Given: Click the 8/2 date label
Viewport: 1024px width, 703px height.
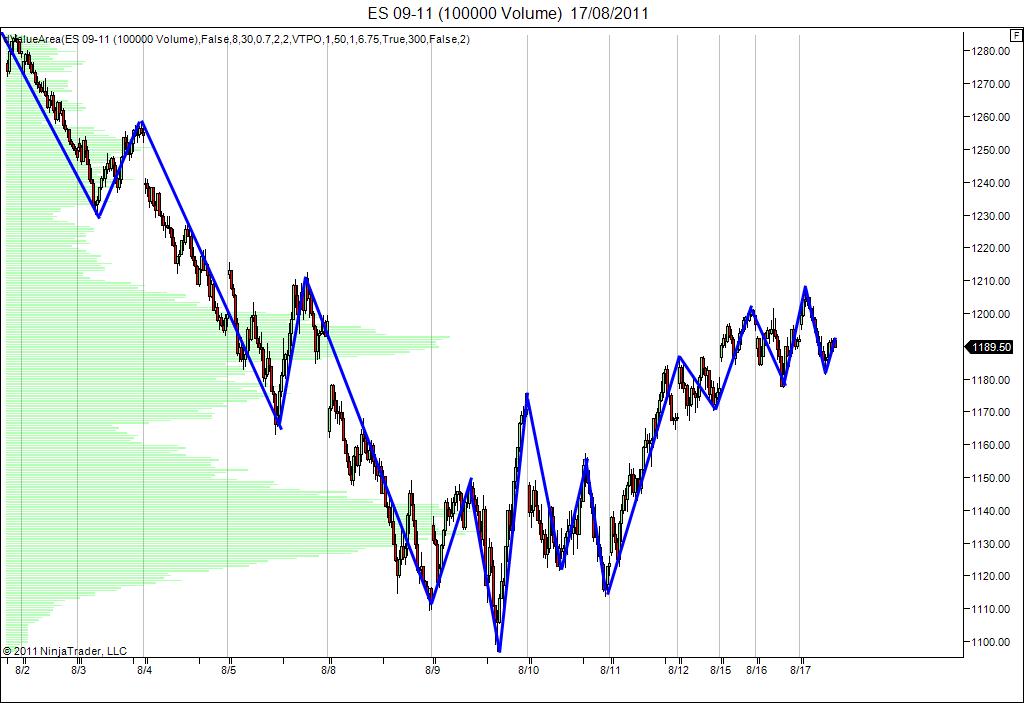Looking at the screenshot, I should (22, 670).
